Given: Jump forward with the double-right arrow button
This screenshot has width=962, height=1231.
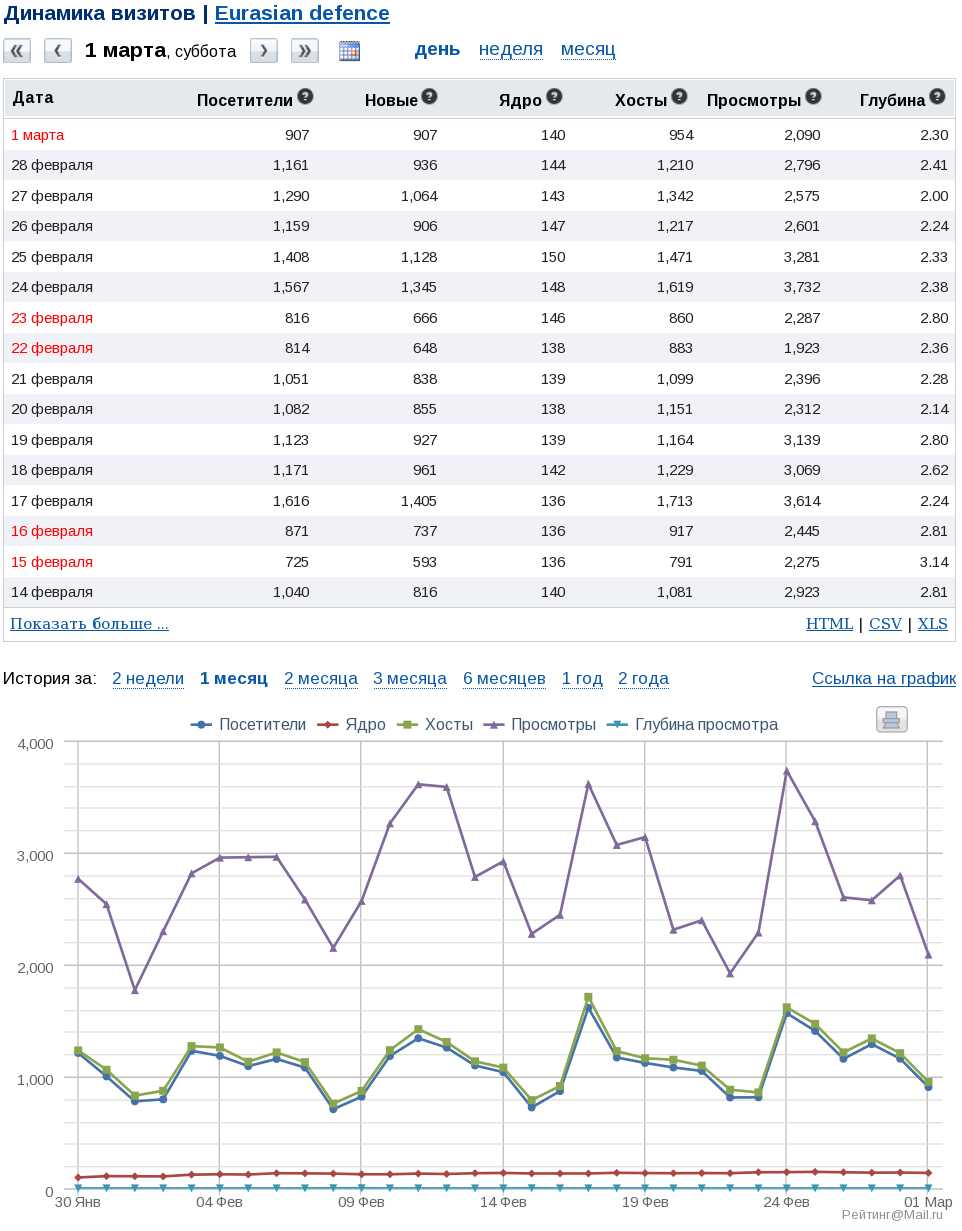Looking at the screenshot, I should tap(305, 51).
